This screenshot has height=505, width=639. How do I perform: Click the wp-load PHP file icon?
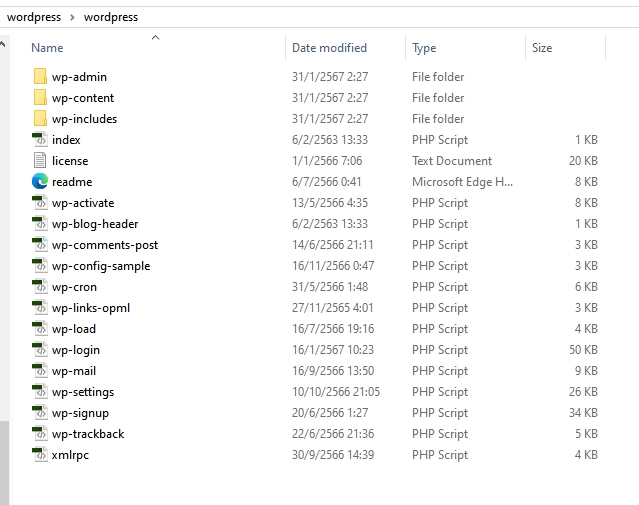(x=40, y=329)
